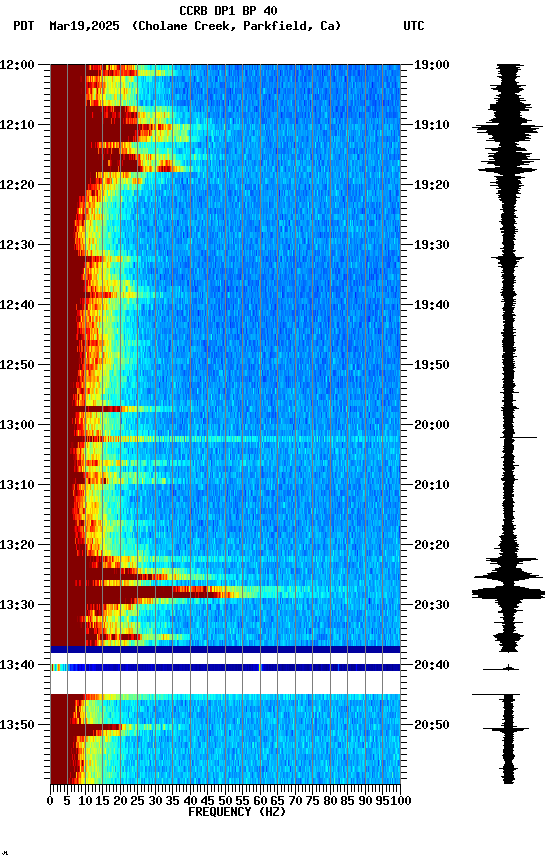The image size is (552, 864).
Task: Click the '19:50' UTC time label
Action: 432,365
